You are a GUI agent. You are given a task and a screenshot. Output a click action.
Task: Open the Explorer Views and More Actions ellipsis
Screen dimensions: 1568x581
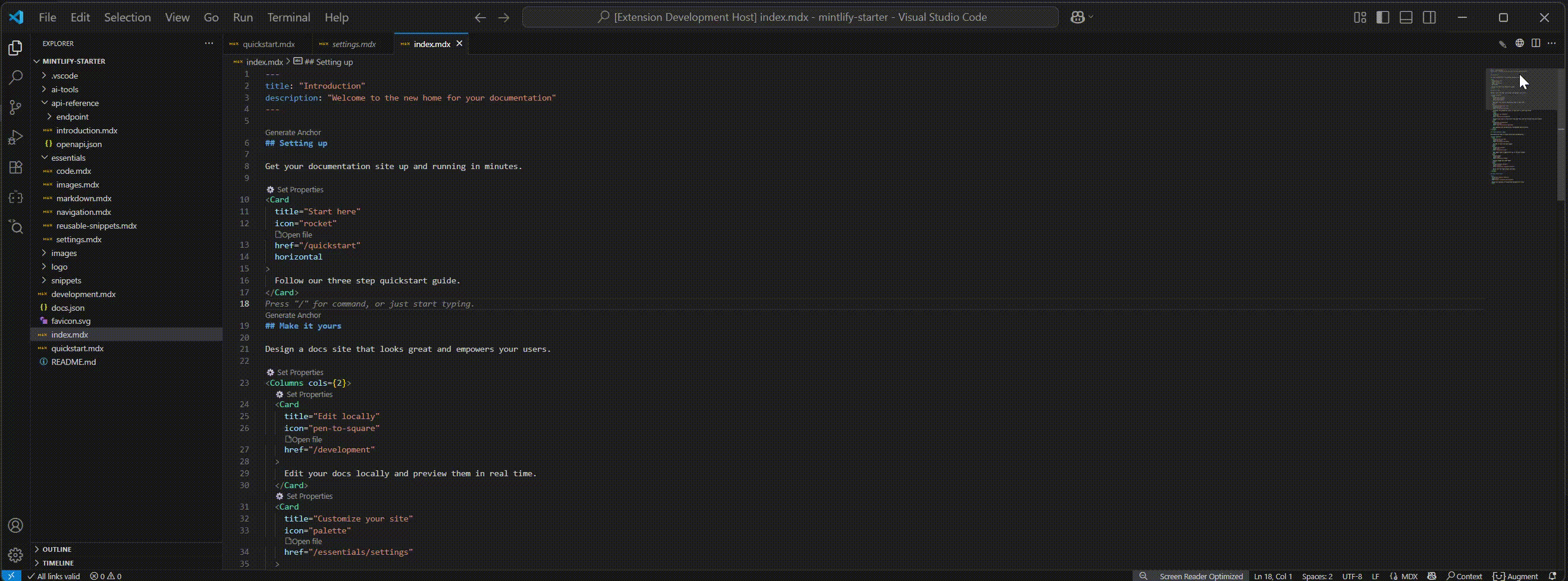(x=209, y=43)
